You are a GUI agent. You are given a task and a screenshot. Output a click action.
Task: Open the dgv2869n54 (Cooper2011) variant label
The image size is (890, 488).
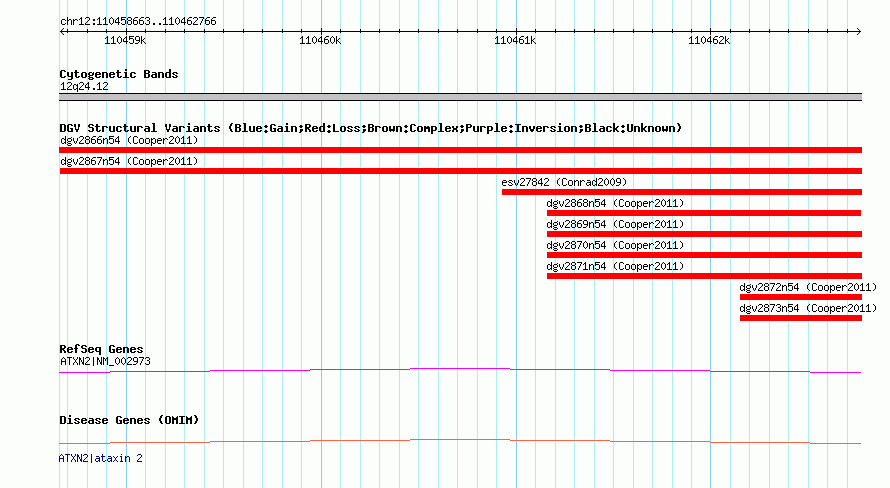615,224
